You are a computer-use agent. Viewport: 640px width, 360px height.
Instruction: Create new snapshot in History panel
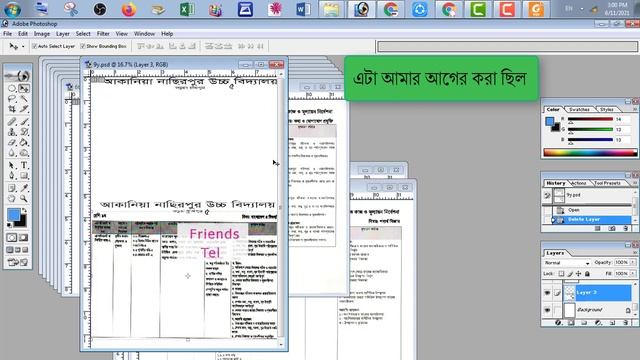point(612,229)
